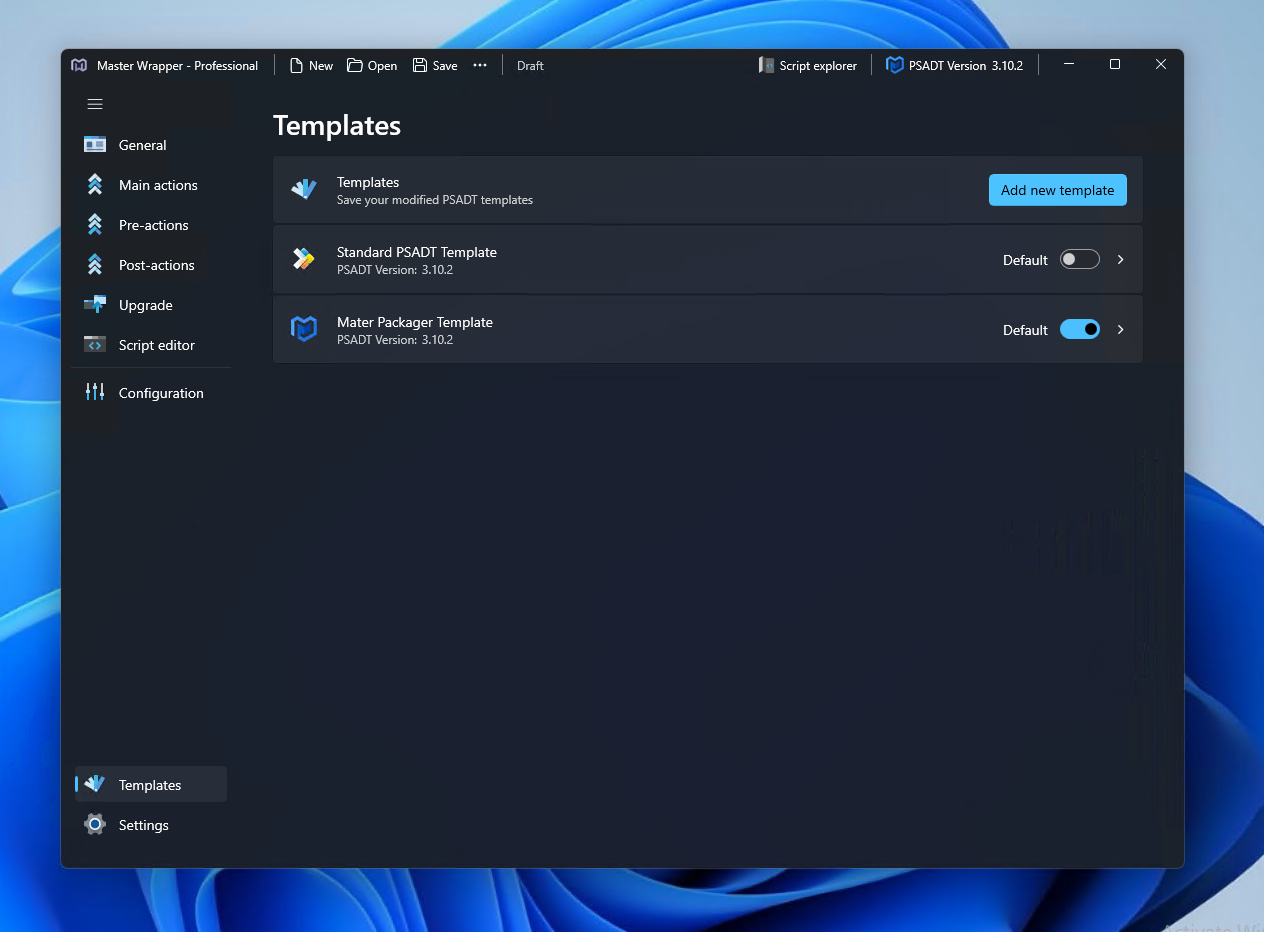Click the Templates label in the sidebar
The width and height of the screenshot is (1264, 932).
pos(150,785)
